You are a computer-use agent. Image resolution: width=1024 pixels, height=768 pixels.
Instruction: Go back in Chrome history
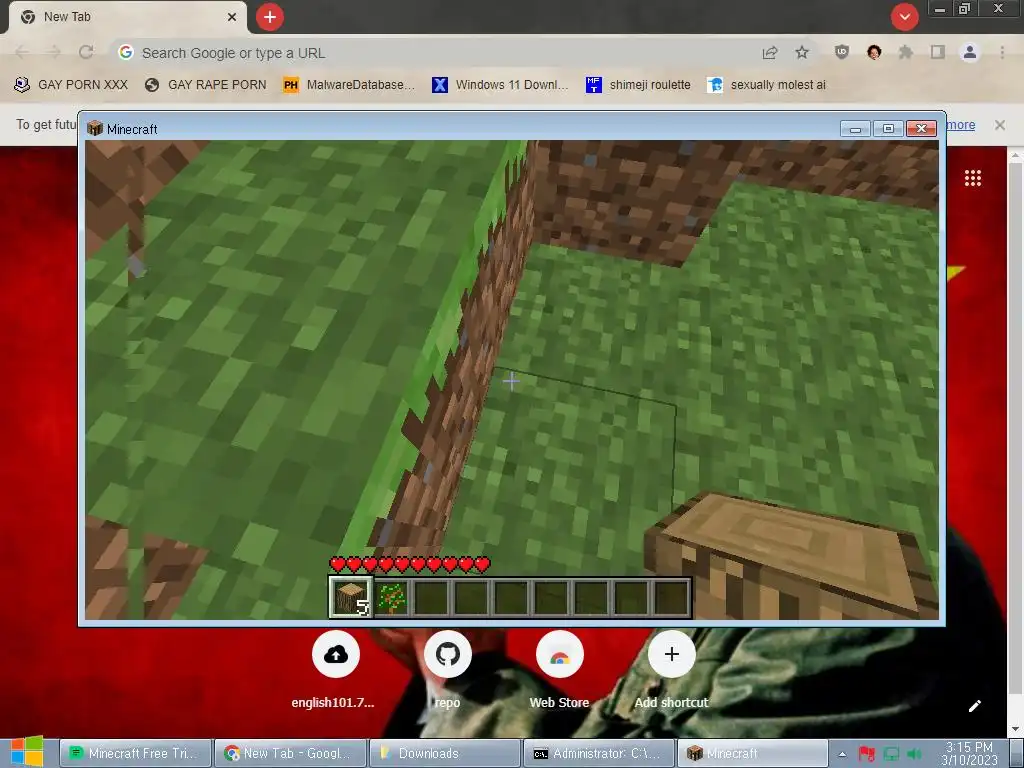click(22, 53)
